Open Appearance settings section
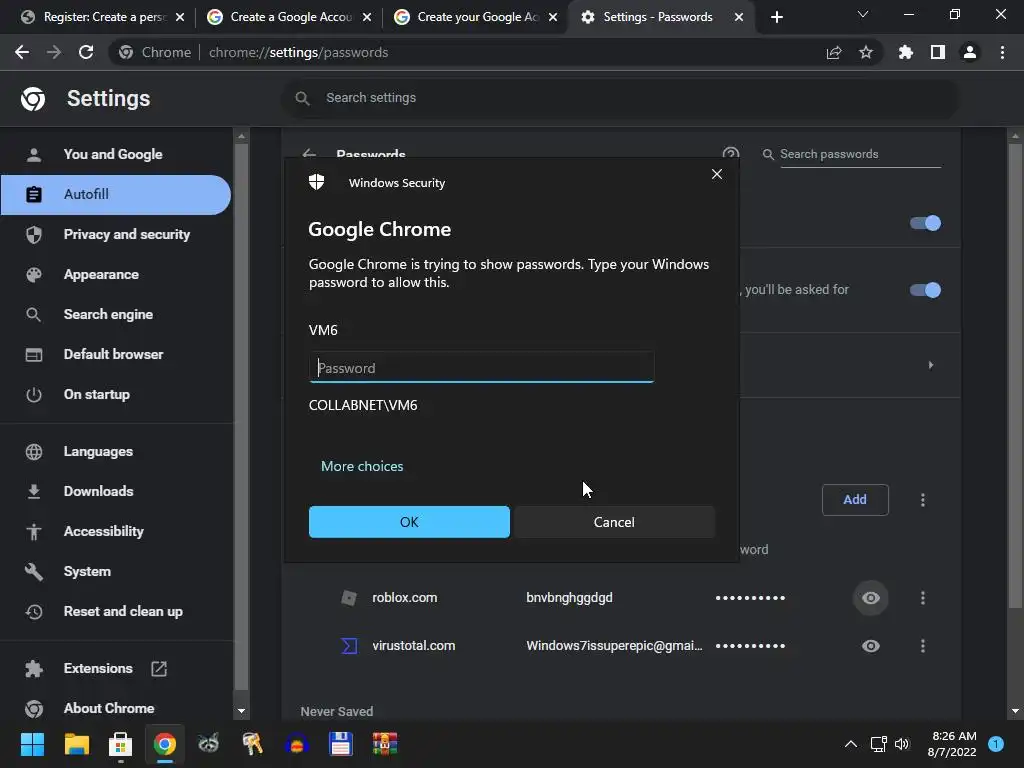Screen dimensions: 1024x768 (116, 274)
